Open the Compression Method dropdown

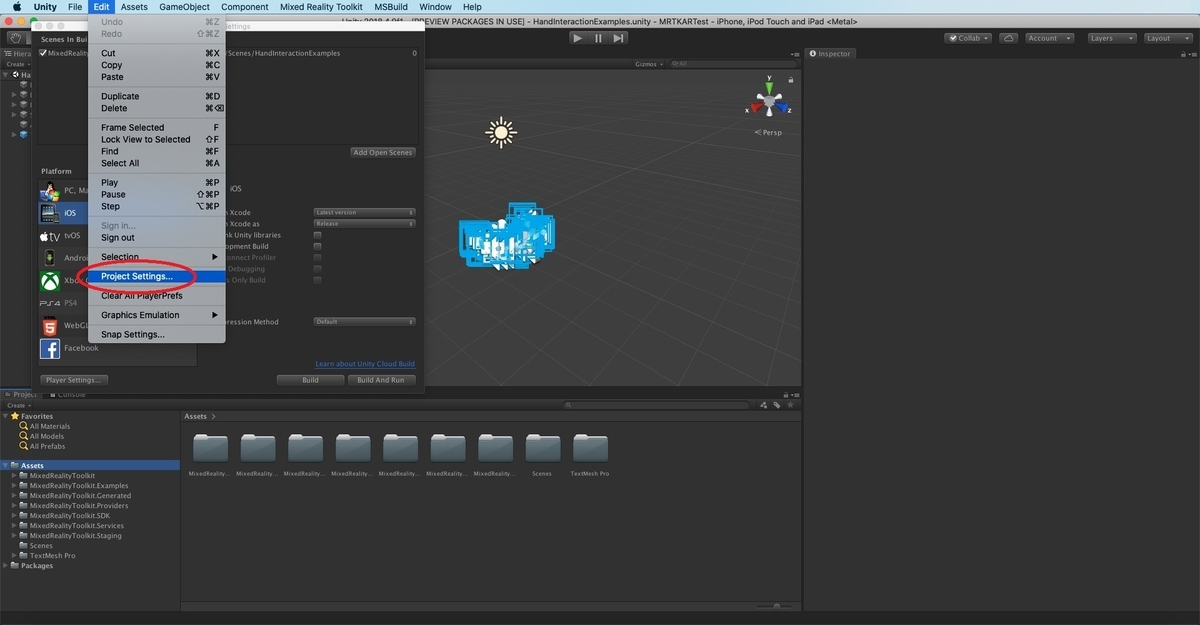coord(364,322)
